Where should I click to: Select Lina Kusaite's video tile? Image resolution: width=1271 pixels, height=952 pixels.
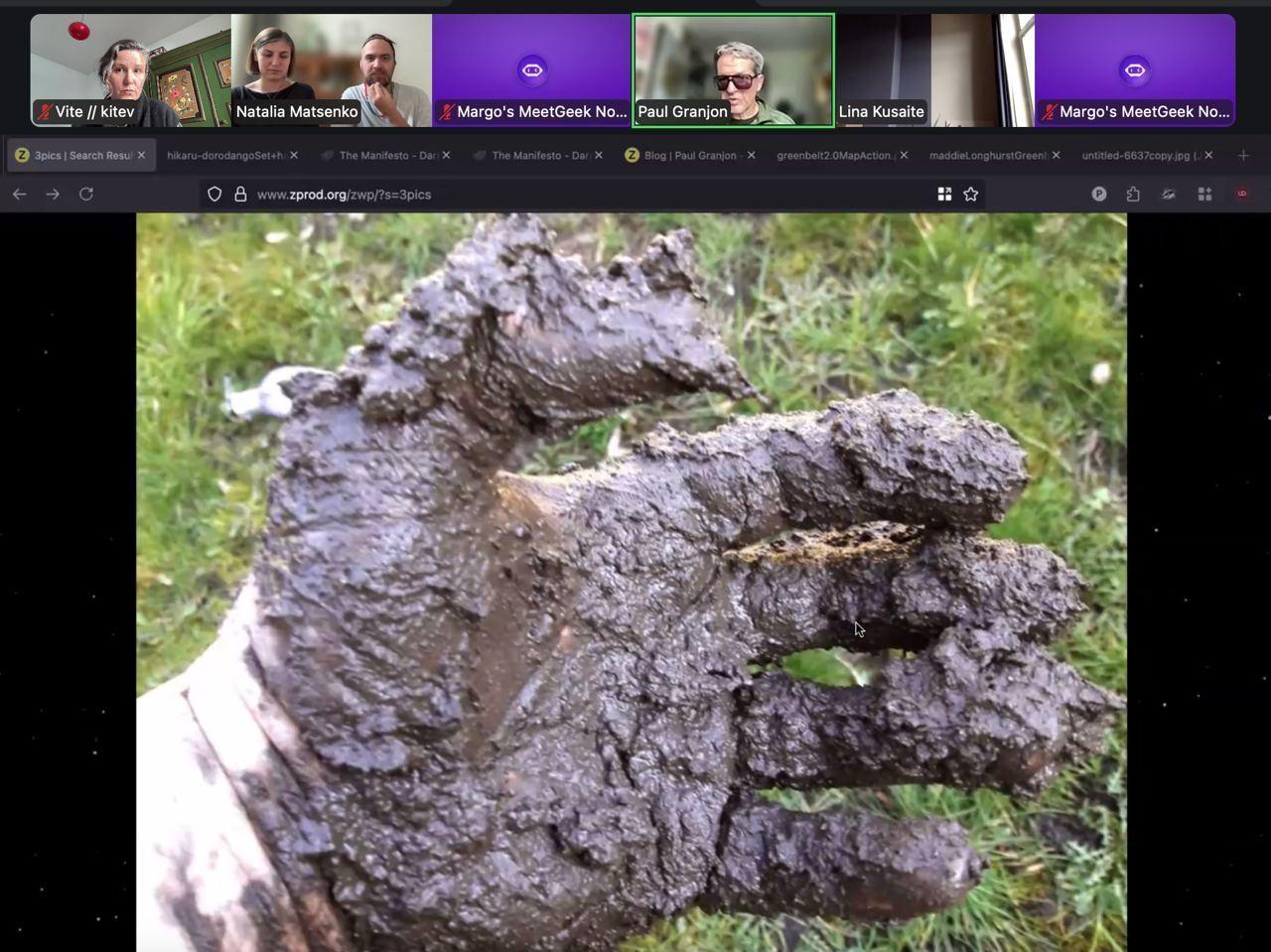[x=933, y=69]
